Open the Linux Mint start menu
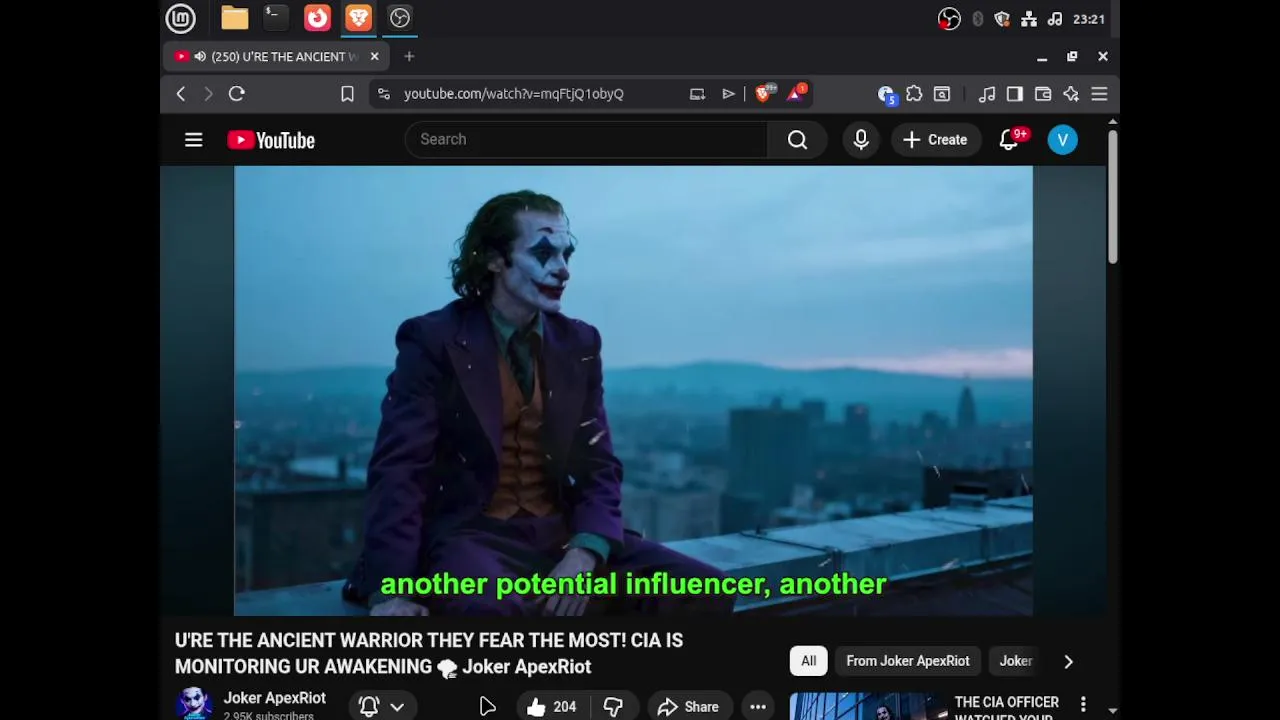The image size is (1280, 720). coord(180,18)
